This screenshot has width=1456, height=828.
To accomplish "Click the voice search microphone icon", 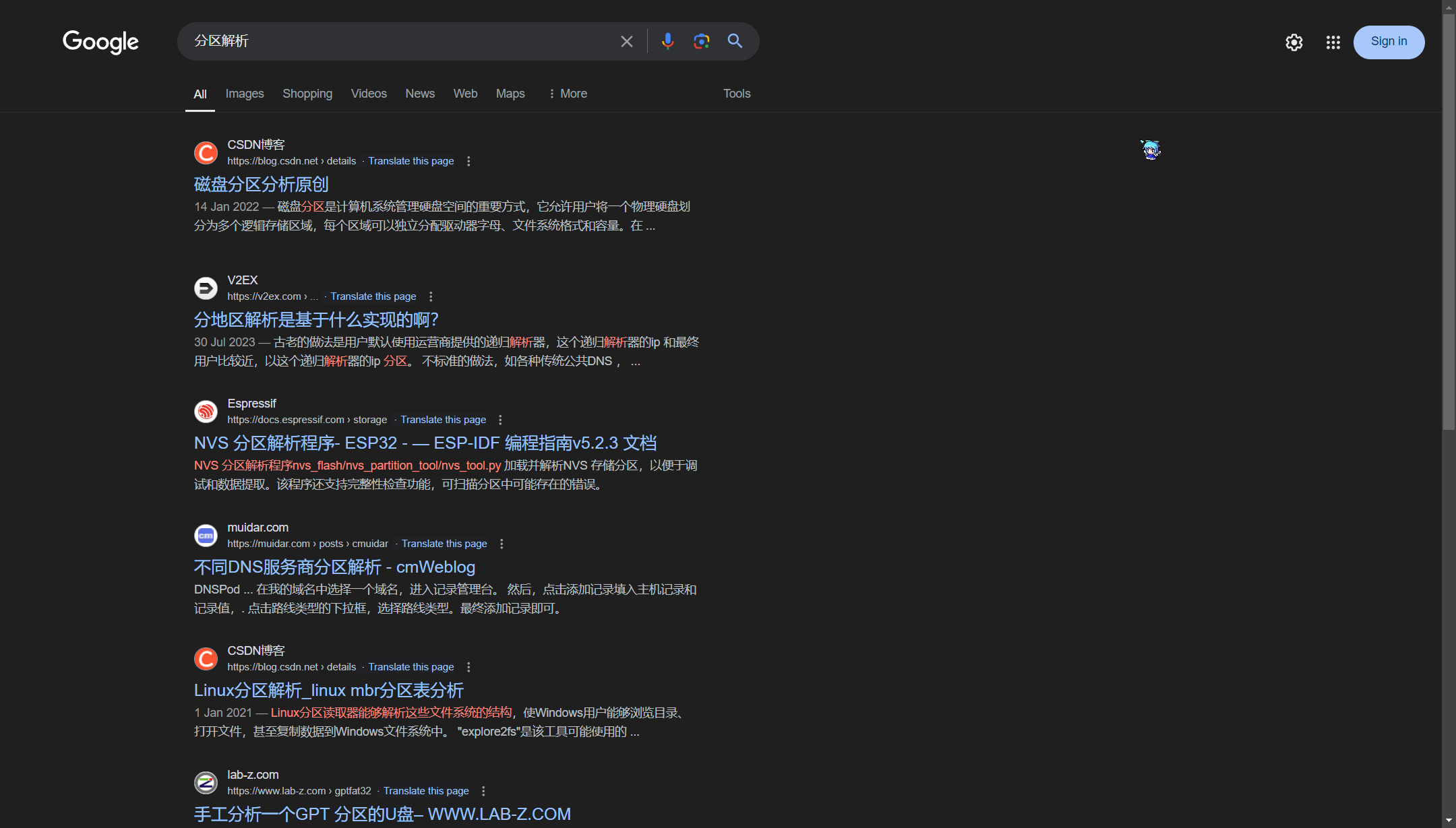I will (667, 41).
